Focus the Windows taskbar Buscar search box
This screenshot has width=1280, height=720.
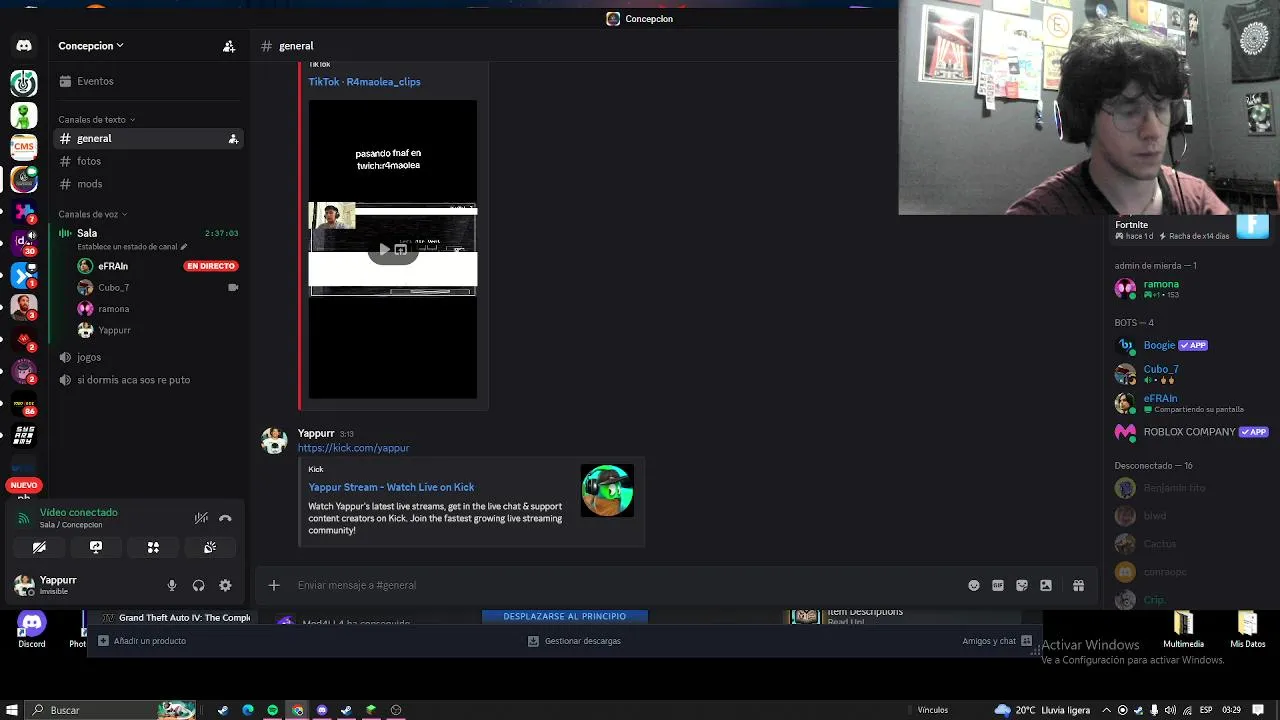[x=110, y=710]
